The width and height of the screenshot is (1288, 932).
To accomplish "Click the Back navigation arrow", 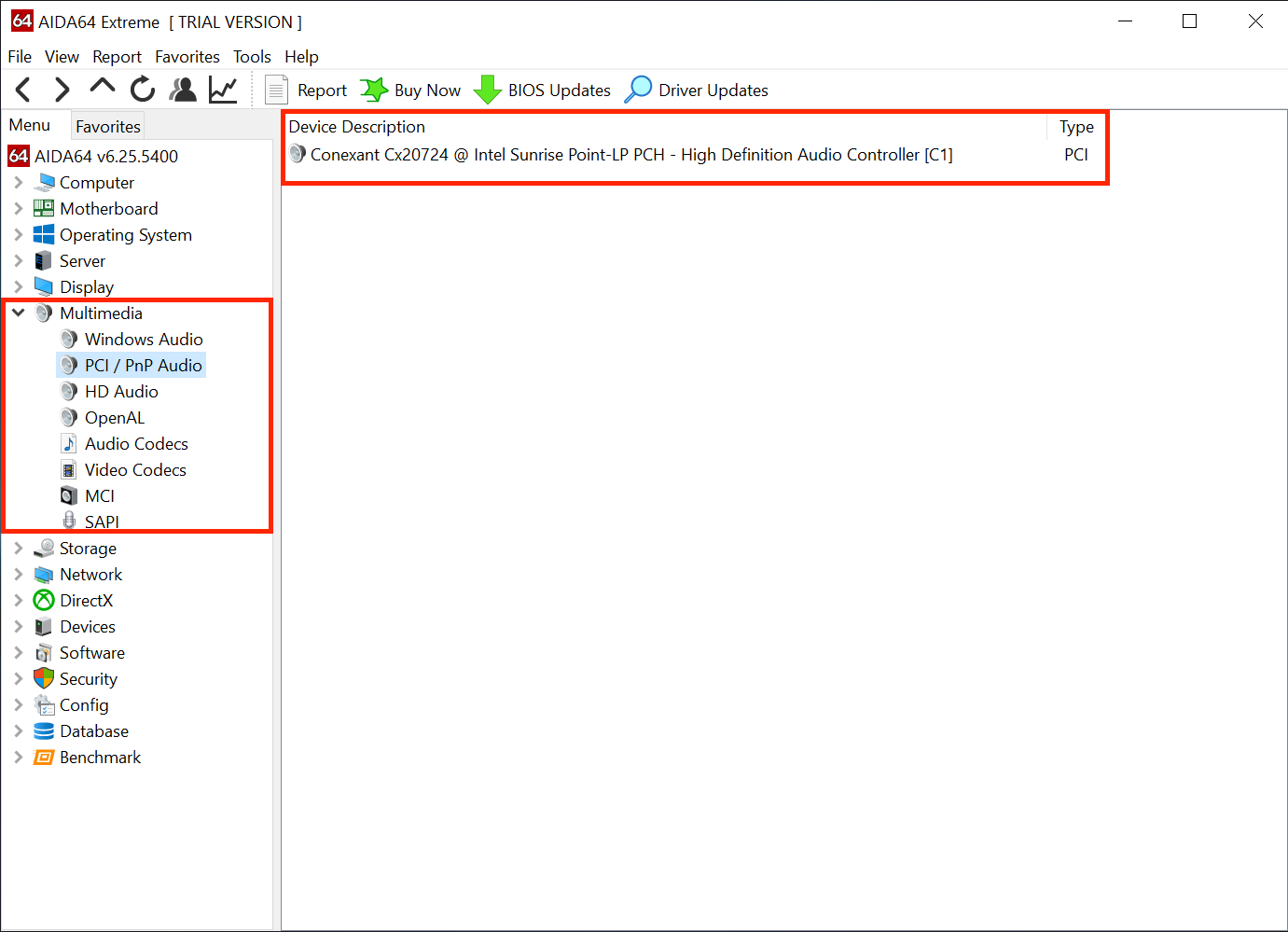I will [23, 90].
